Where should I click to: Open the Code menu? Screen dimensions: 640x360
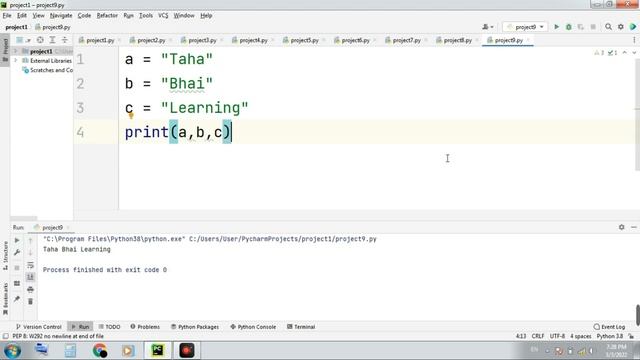(84, 16)
